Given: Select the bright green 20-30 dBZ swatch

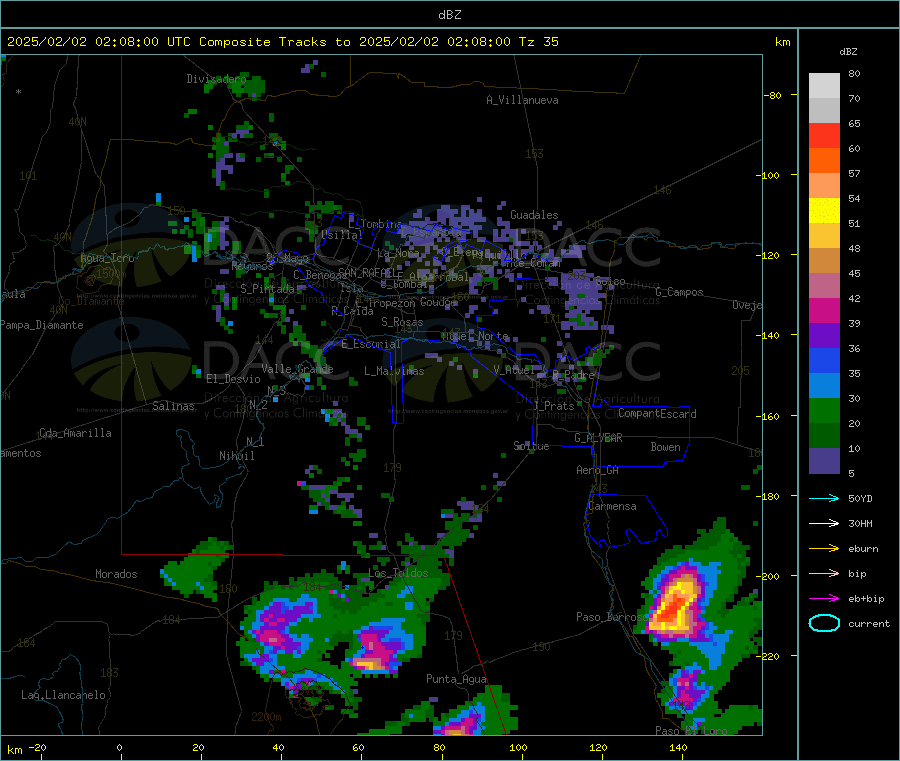Looking at the screenshot, I should tap(824, 410).
